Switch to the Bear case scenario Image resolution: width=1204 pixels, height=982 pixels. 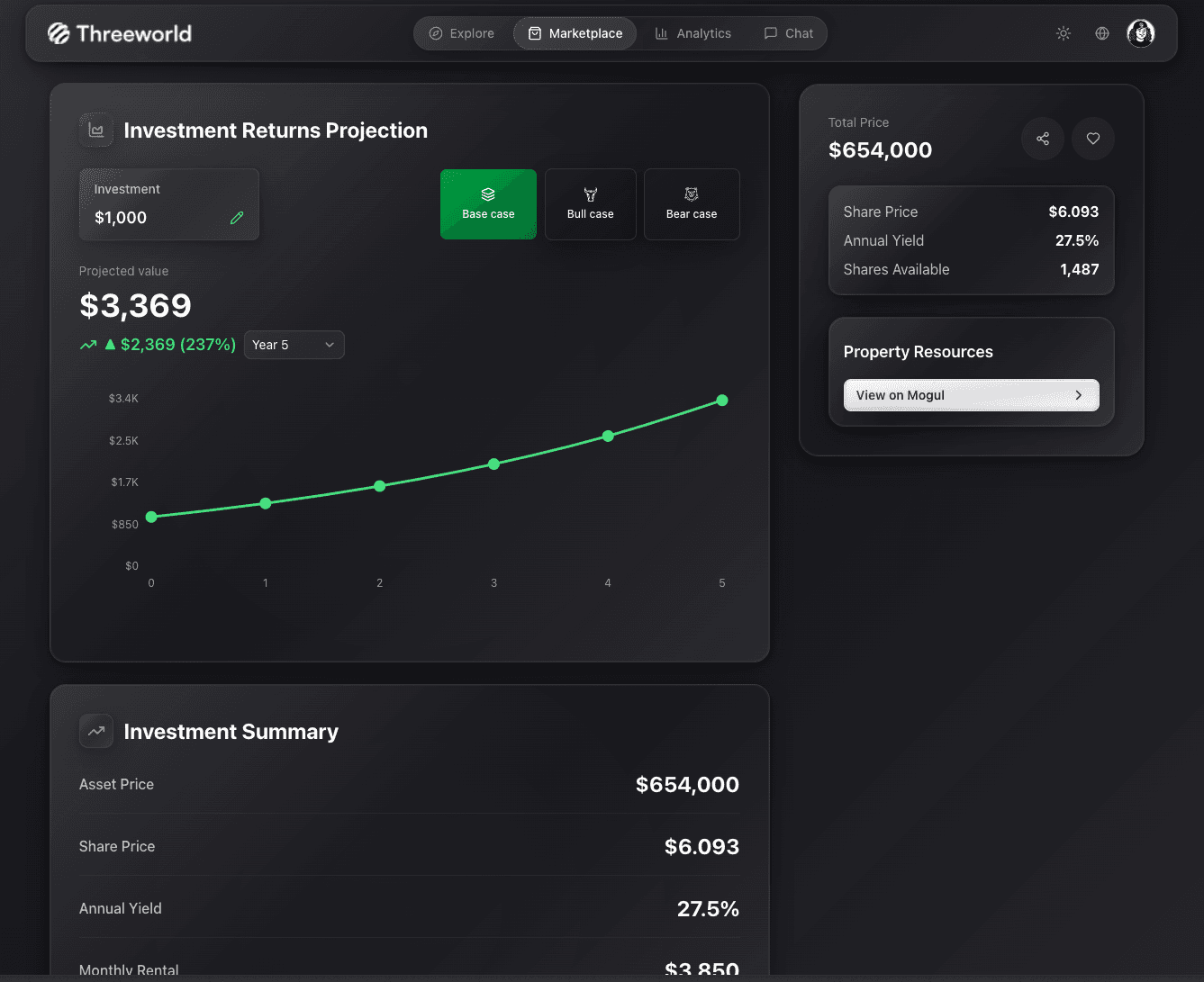click(x=692, y=204)
